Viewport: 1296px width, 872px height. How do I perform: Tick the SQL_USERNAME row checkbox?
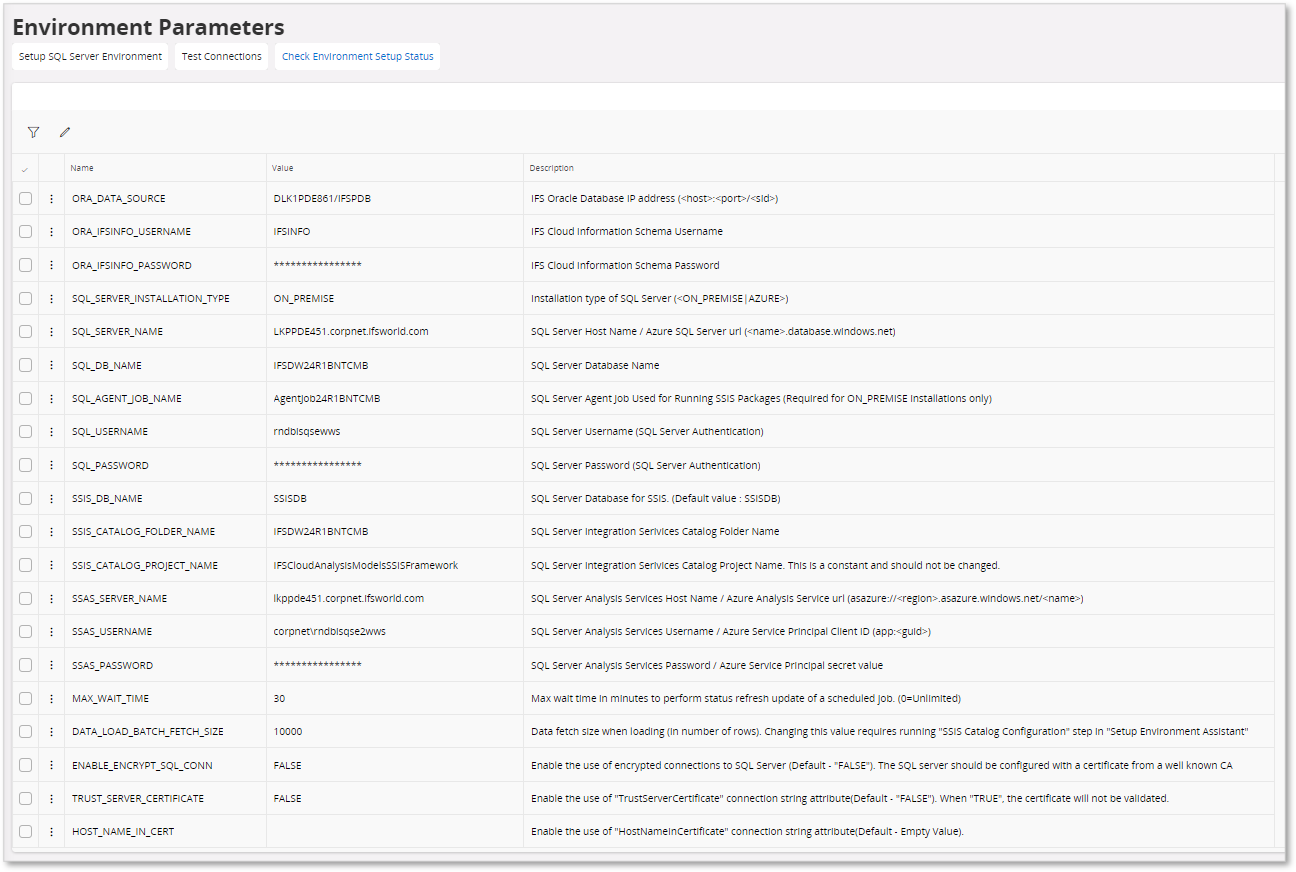25,431
